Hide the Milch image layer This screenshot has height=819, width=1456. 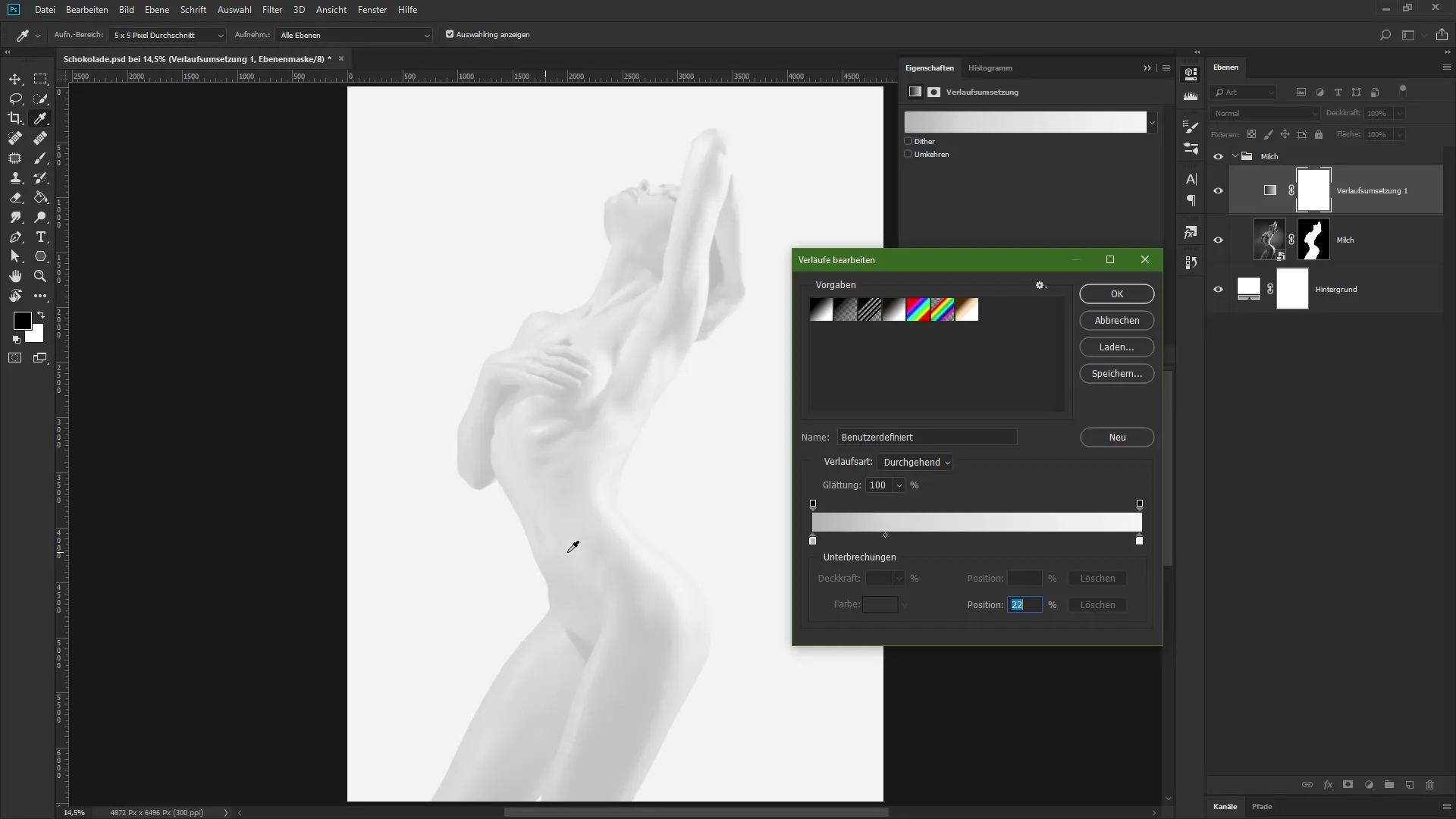[x=1218, y=240]
